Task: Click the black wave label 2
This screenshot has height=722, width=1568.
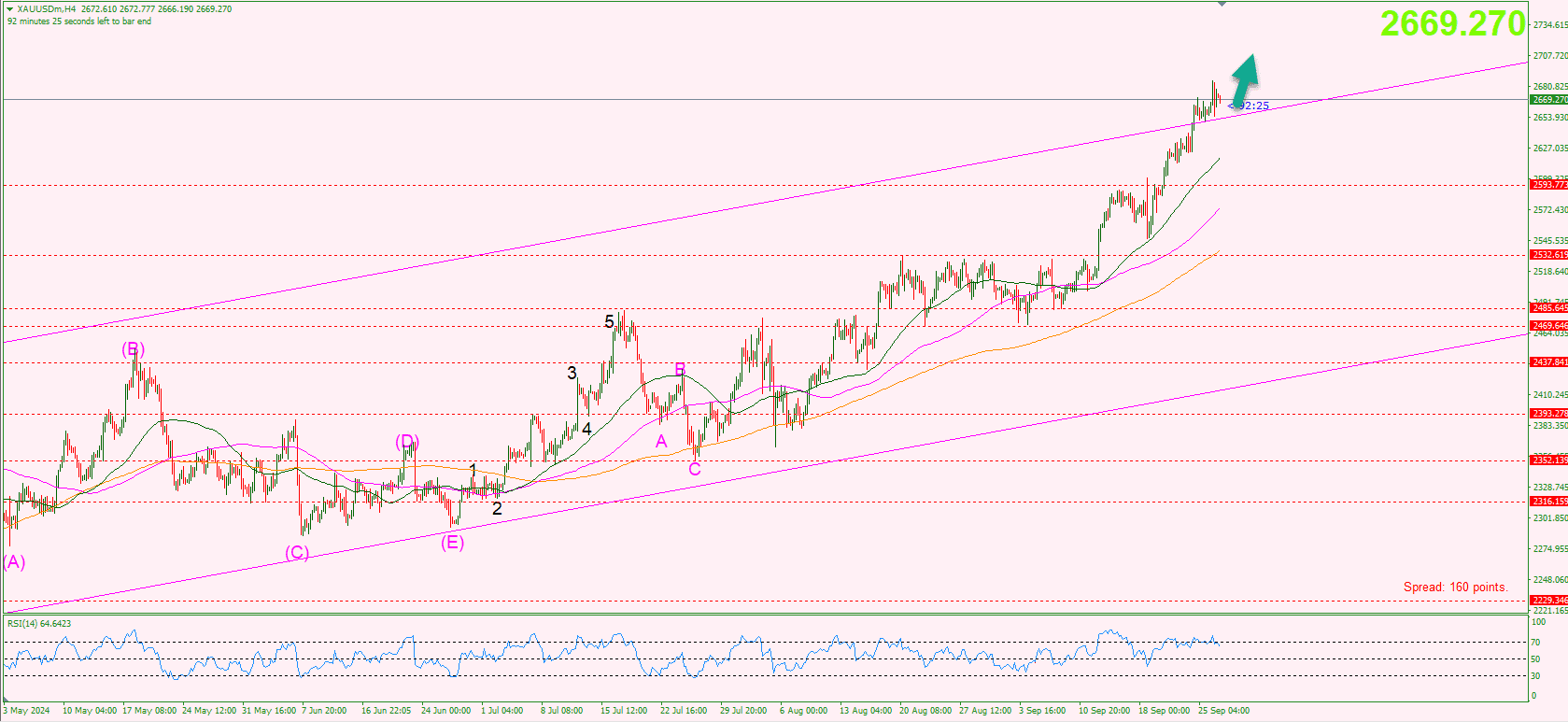Action: 497,509
